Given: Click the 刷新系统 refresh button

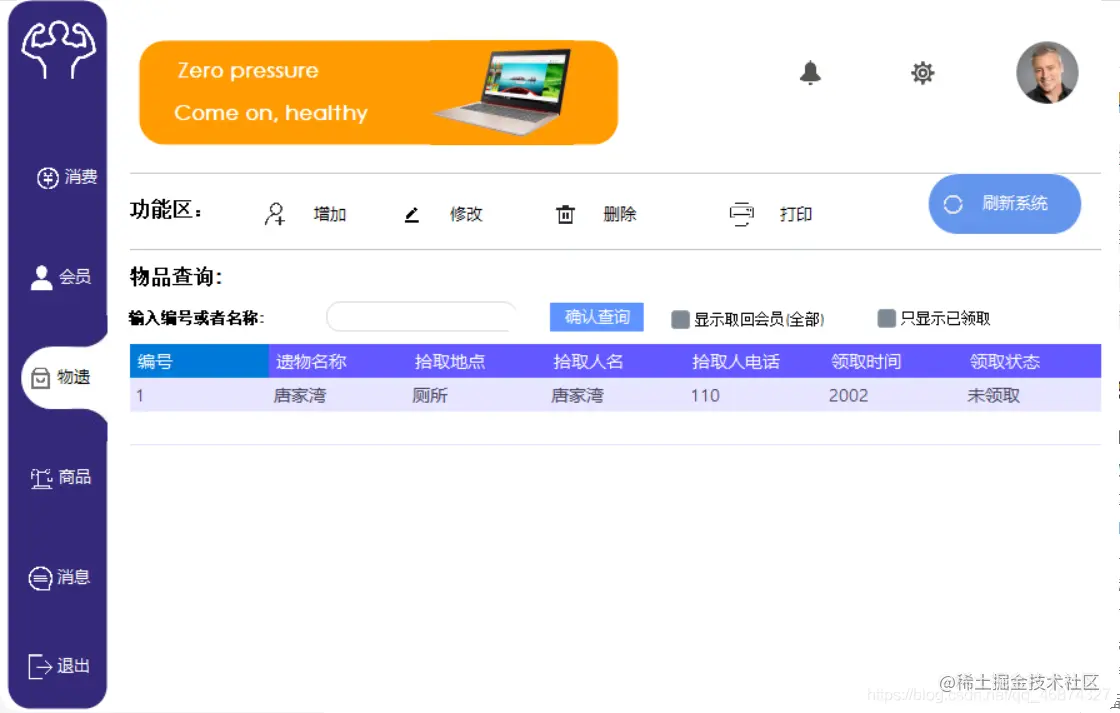Looking at the screenshot, I should (1004, 204).
